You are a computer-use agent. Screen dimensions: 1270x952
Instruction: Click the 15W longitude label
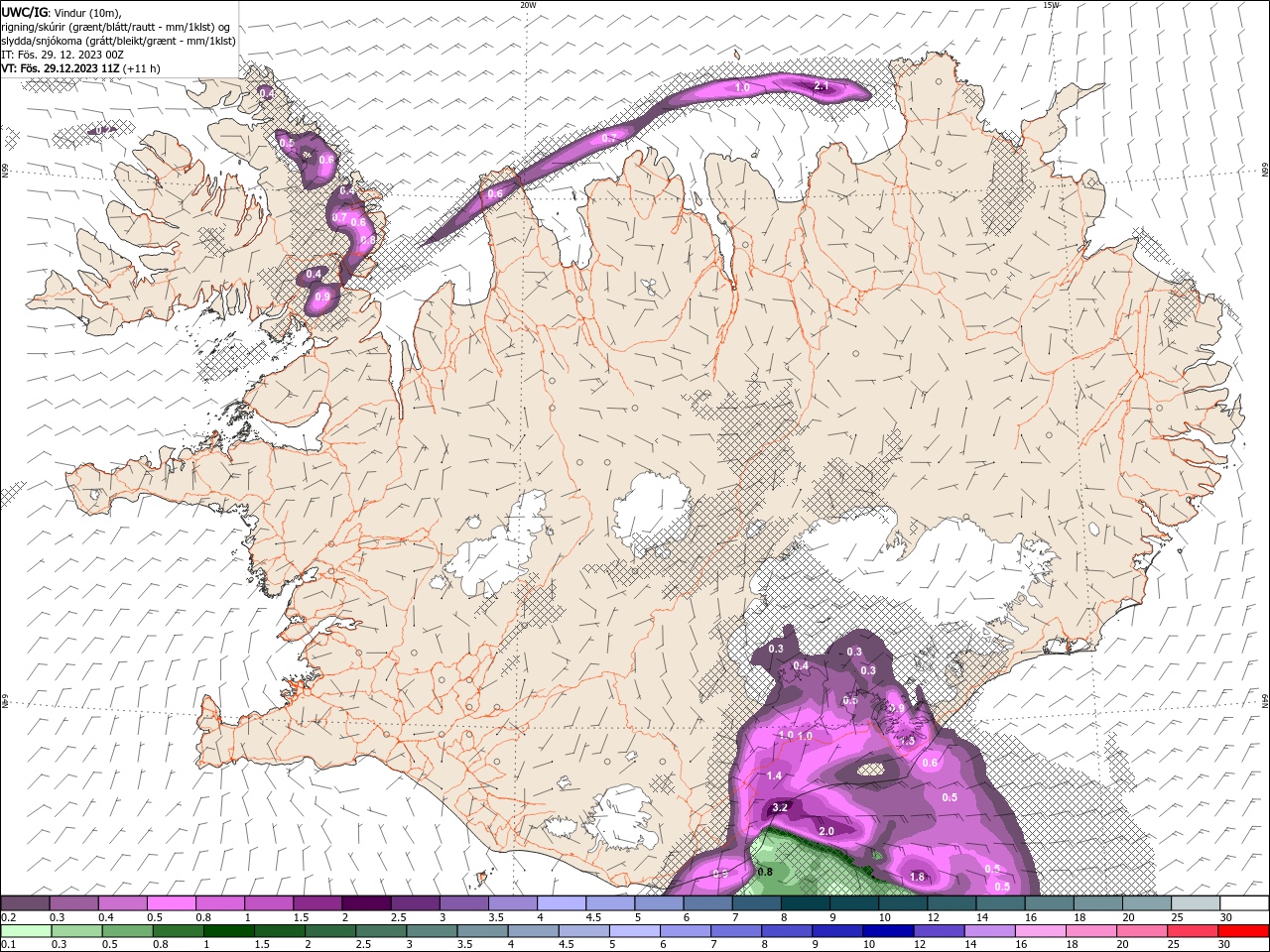click(x=1051, y=5)
